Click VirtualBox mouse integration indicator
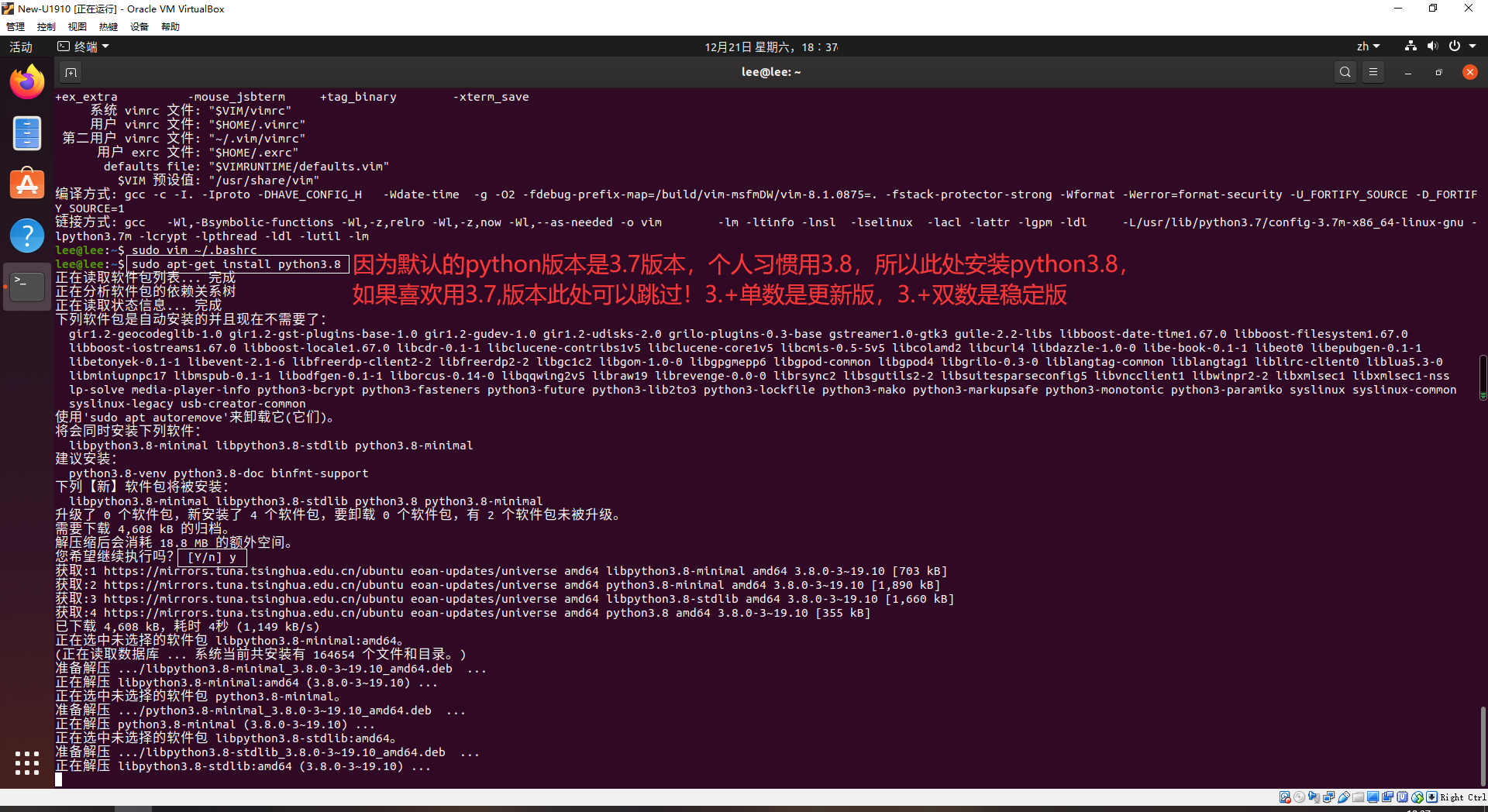Viewport: 1488px width, 812px height. click(1417, 797)
